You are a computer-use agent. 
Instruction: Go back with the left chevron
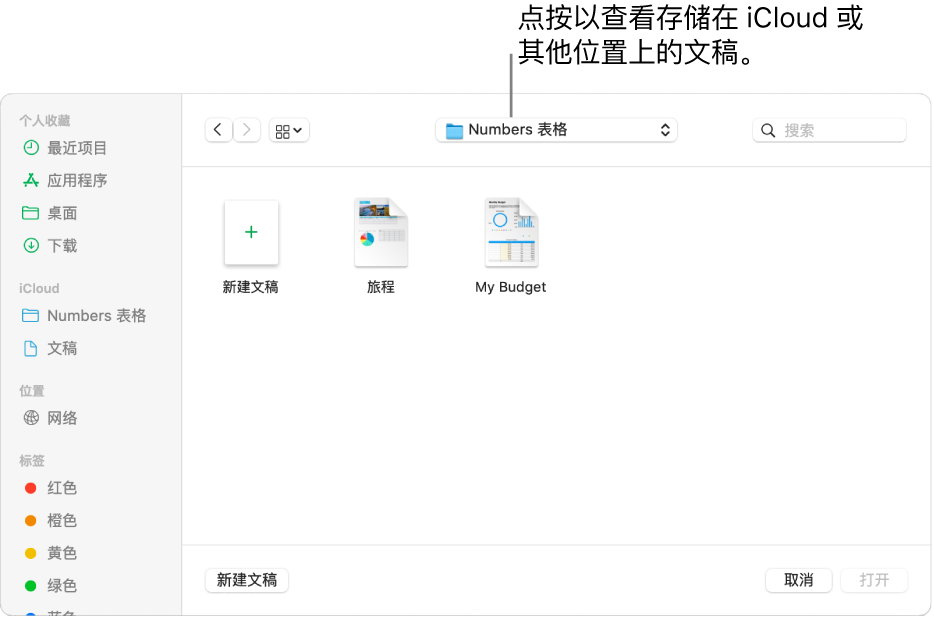pos(218,130)
